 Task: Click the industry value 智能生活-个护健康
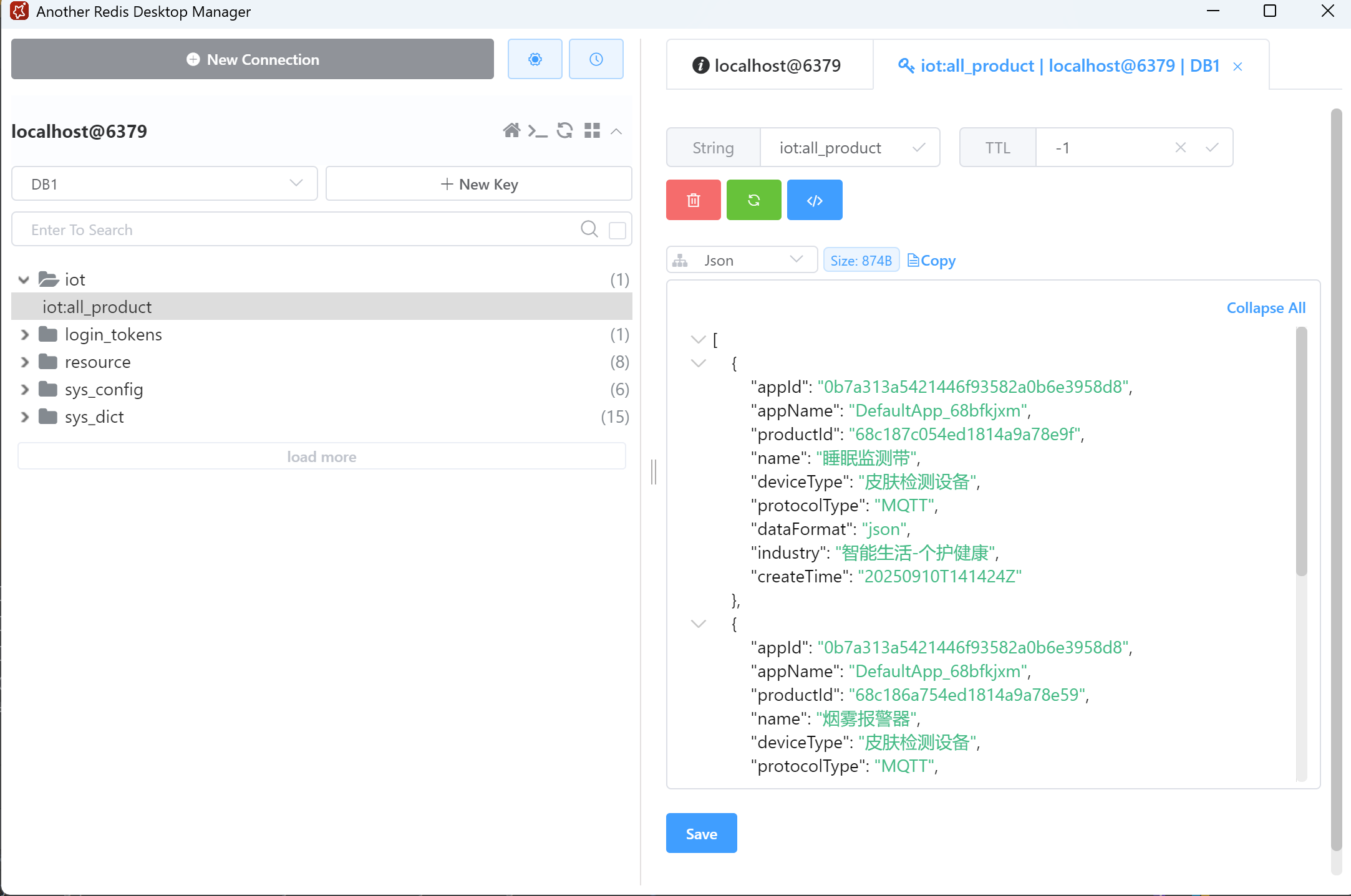(915, 553)
